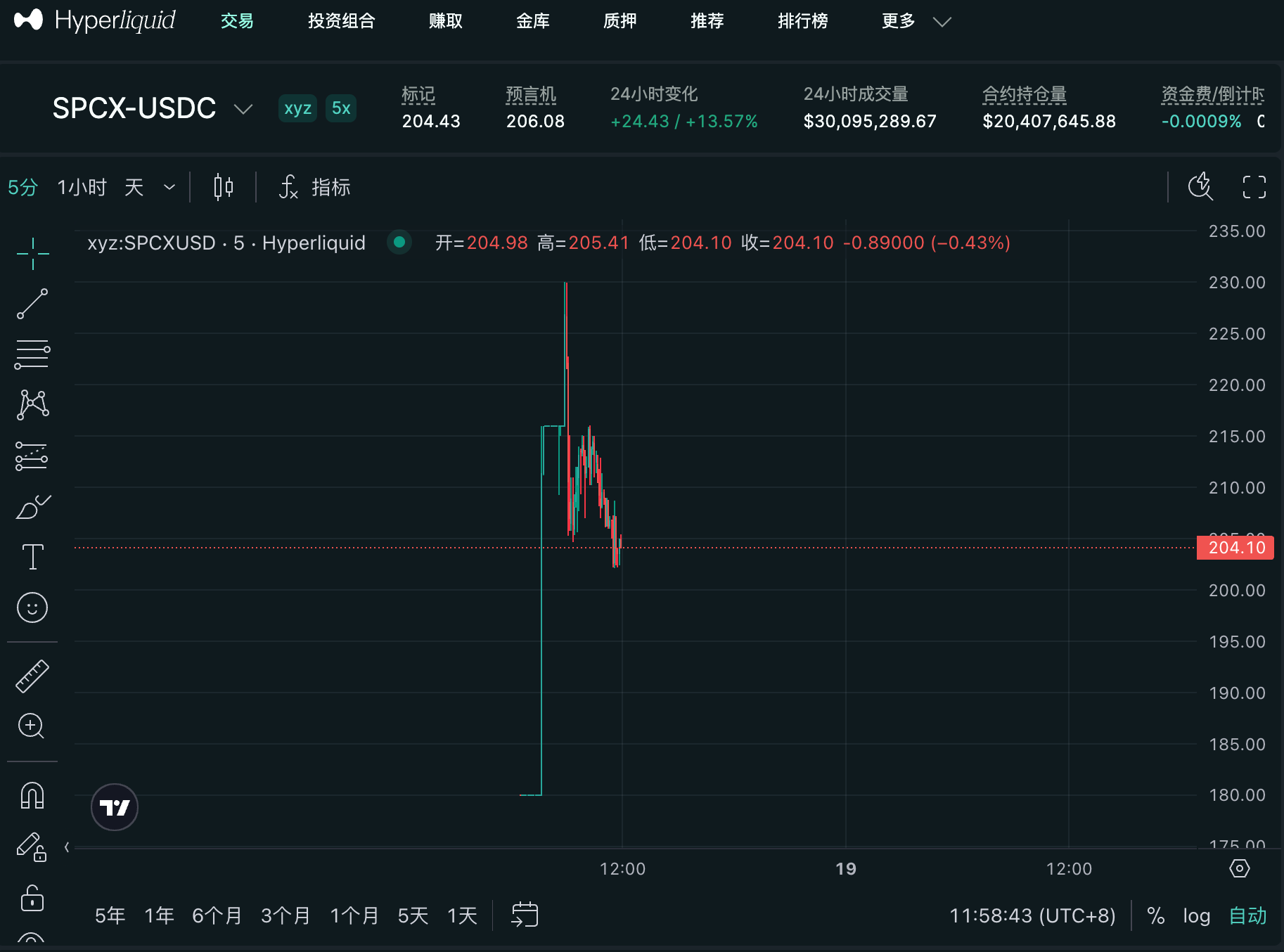Image resolution: width=1284 pixels, height=952 pixels.
Task: Open the long position forecasting tool
Action: [32, 456]
